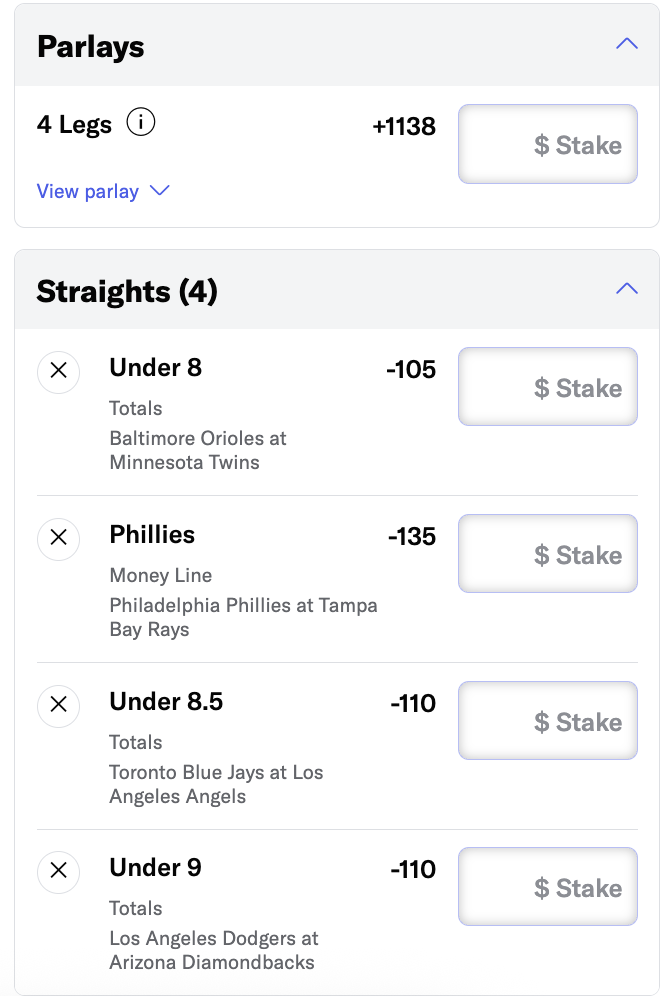This screenshot has width=672, height=996.
Task: Focus the Phillies Money Line stake field
Action: click(x=548, y=554)
